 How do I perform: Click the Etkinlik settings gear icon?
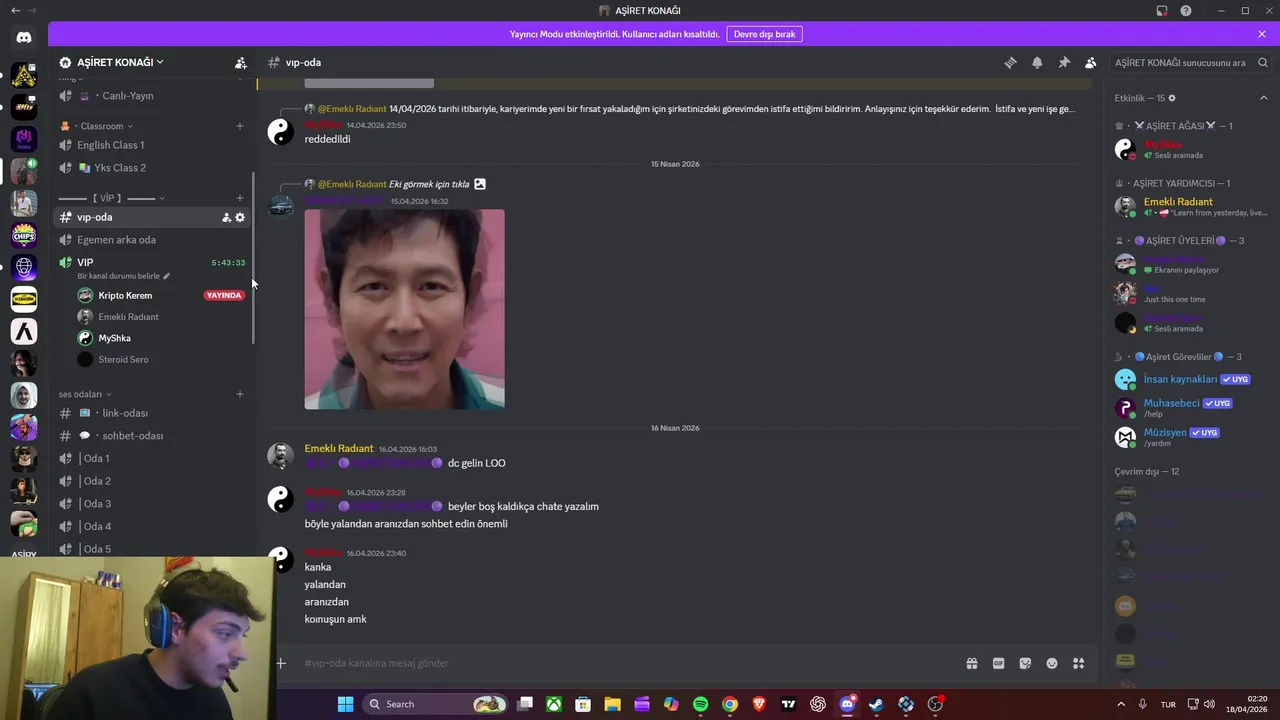point(1172,98)
